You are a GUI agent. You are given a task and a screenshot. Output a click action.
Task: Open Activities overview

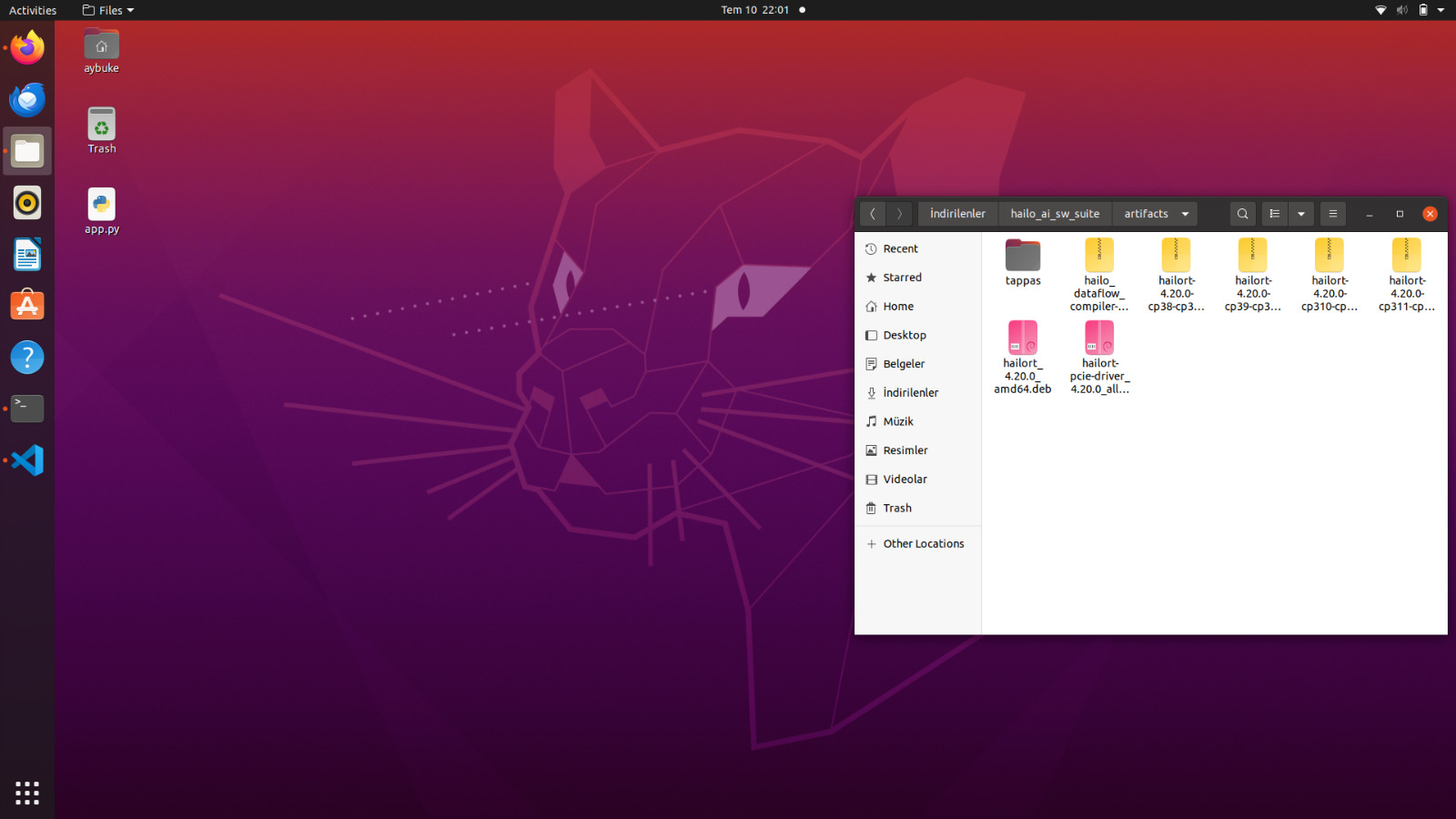pos(33,10)
